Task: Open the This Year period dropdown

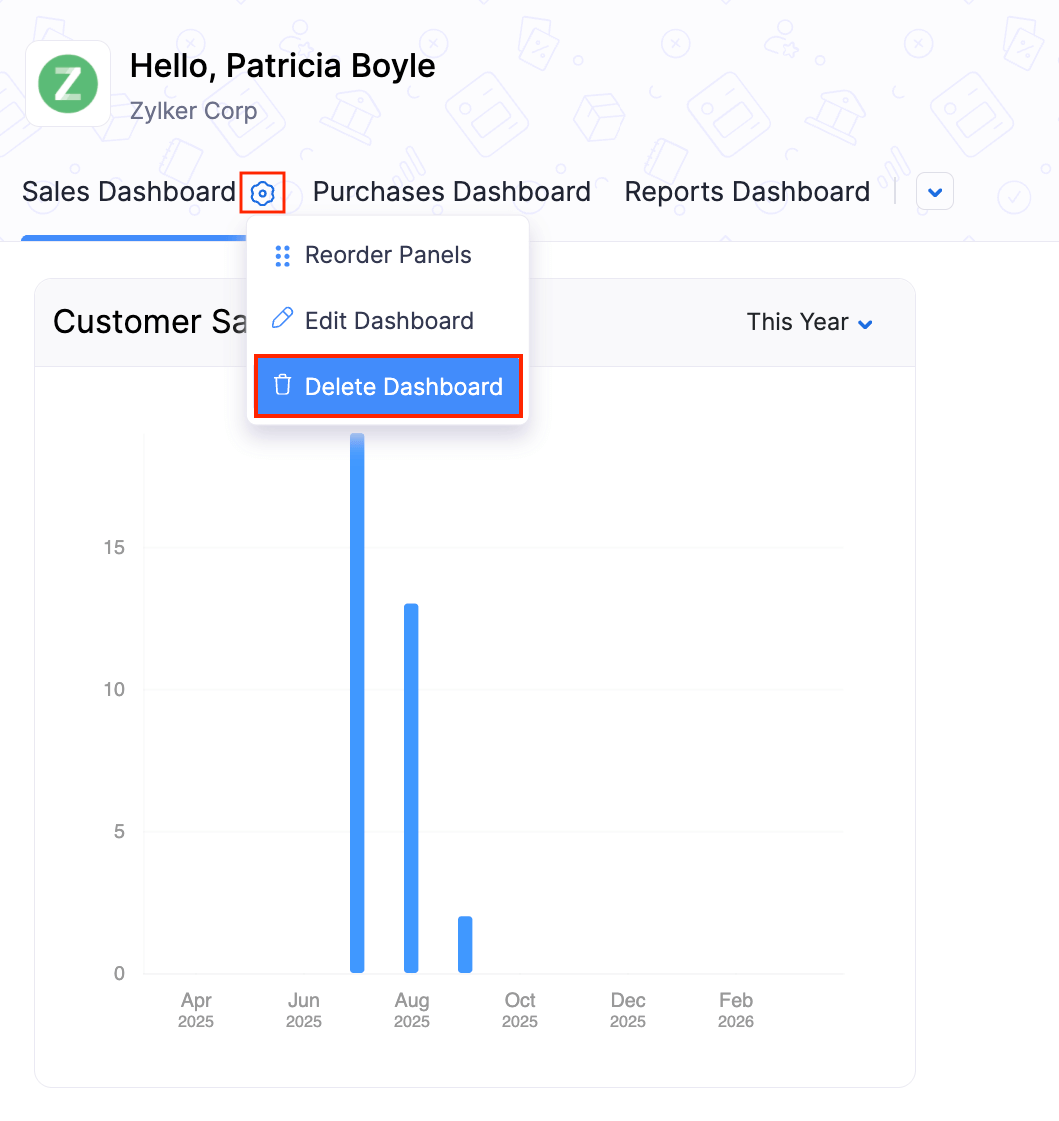Action: click(810, 322)
